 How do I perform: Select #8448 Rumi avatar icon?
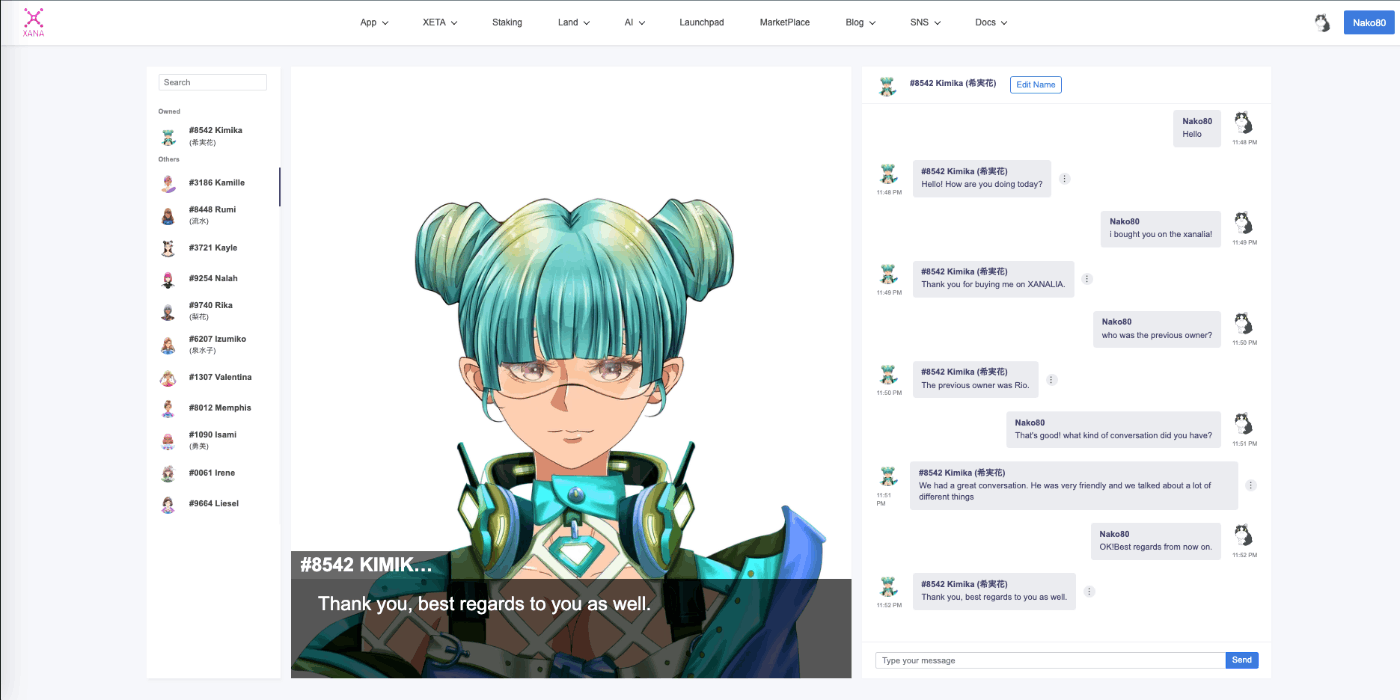[x=168, y=215]
